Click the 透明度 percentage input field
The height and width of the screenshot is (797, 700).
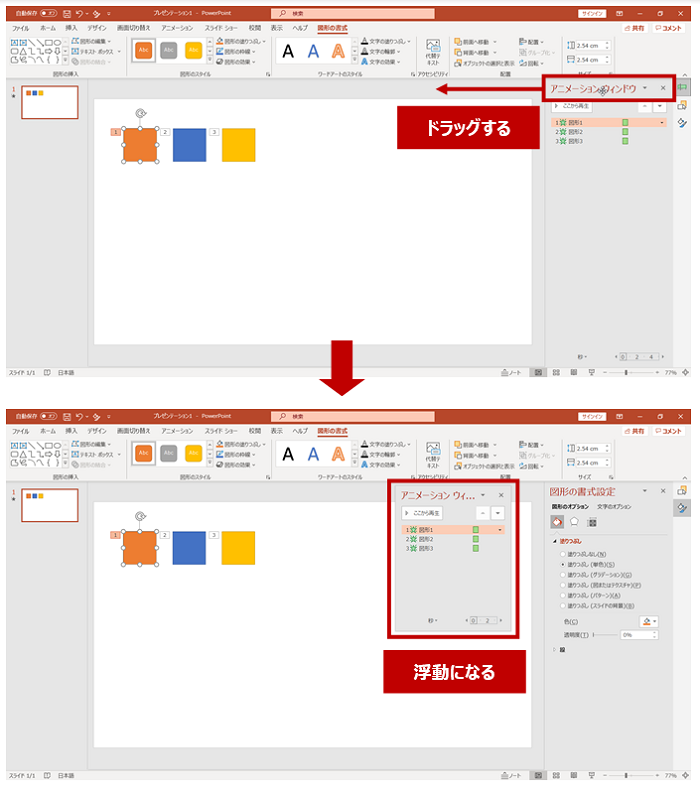636,635
